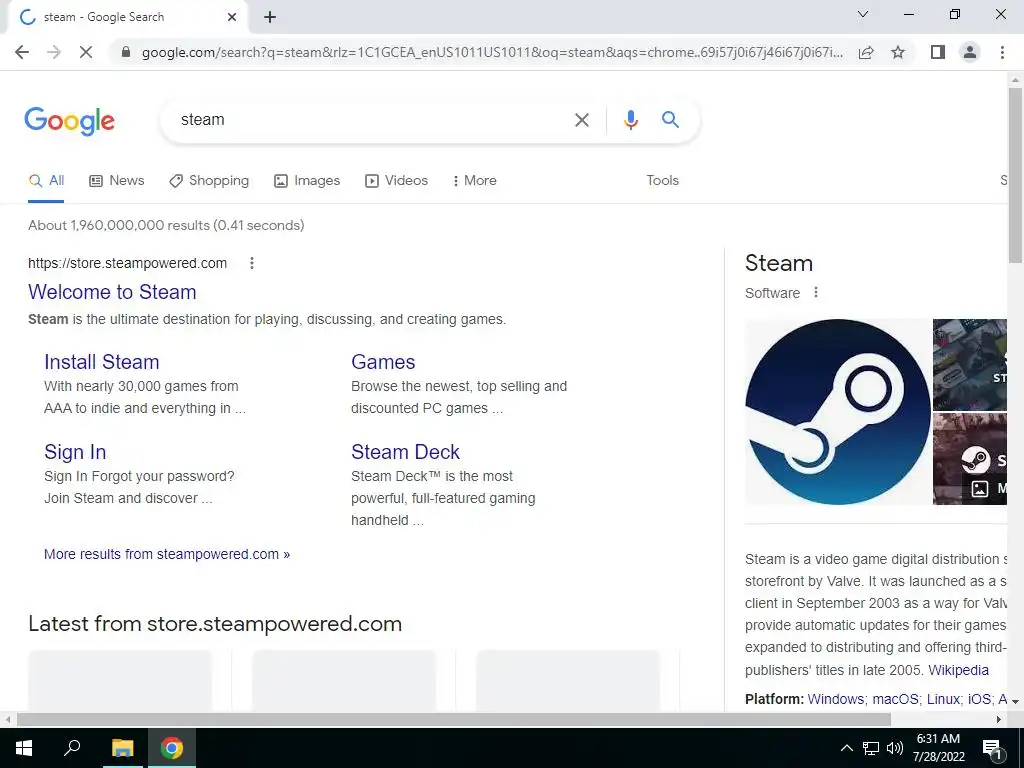This screenshot has height=768, width=1024.
Task: Go back using the browser back arrow
Action: coord(22,52)
